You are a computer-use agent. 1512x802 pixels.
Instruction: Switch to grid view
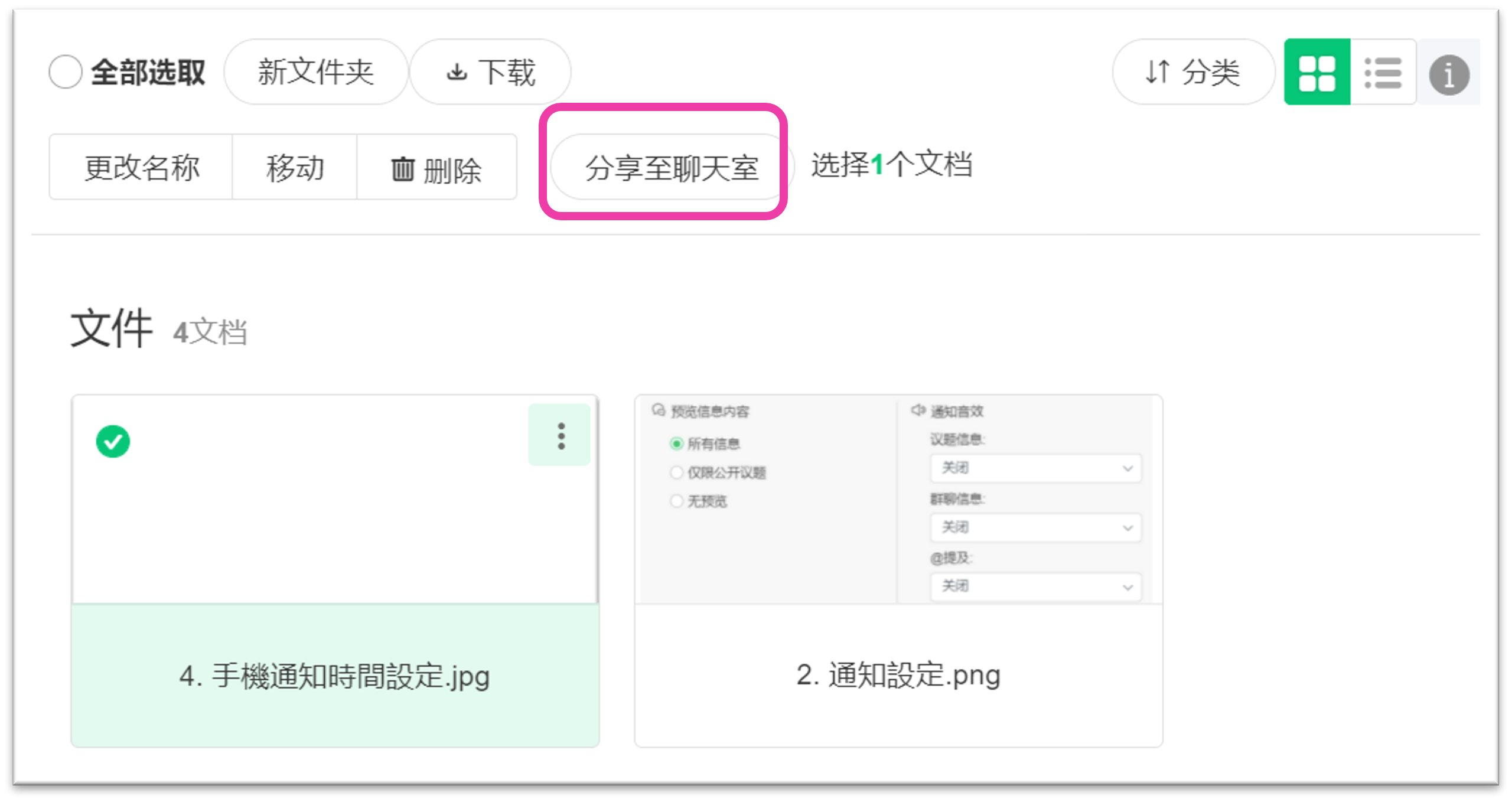1317,72
